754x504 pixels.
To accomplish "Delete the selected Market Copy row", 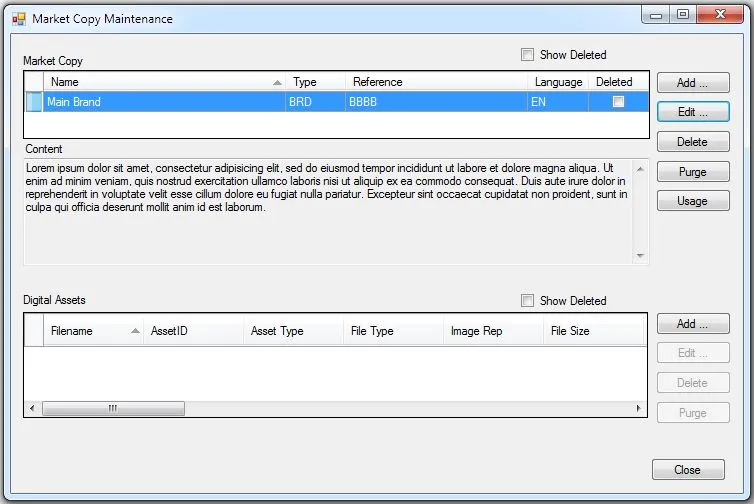I will [692, 142].
